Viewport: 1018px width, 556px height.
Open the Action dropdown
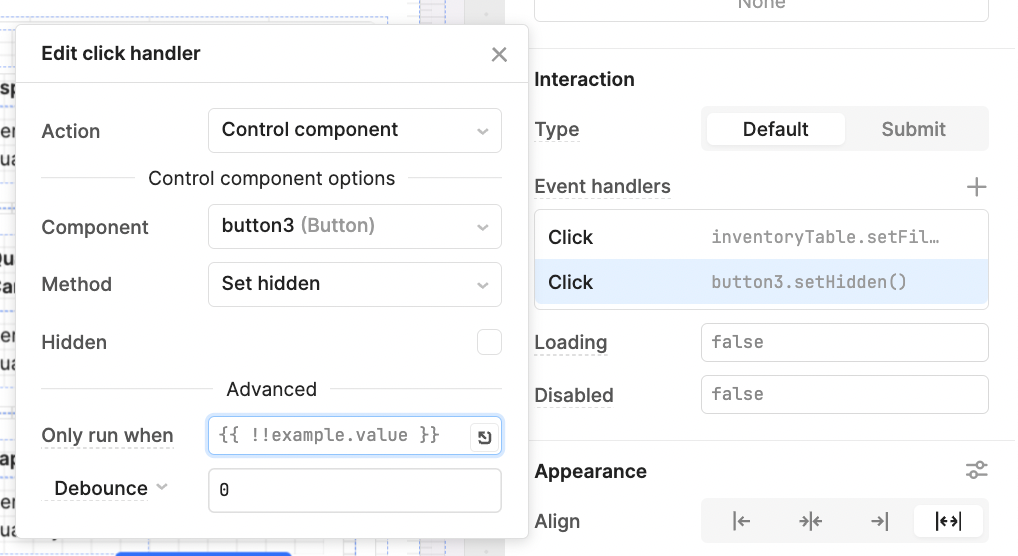(x=354, y=131)
